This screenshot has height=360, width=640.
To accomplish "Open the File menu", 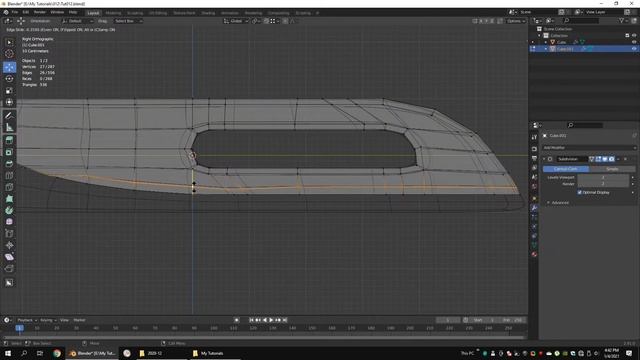I will pos(15,12).
